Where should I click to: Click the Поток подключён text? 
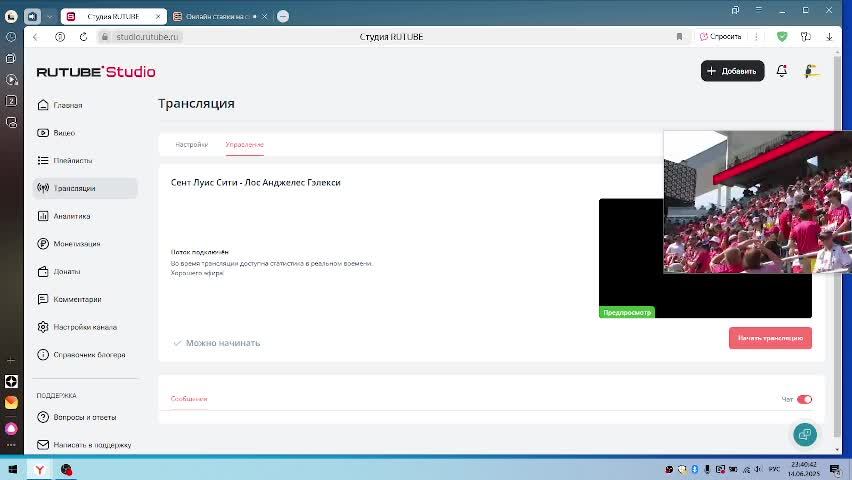pos(199,252)
